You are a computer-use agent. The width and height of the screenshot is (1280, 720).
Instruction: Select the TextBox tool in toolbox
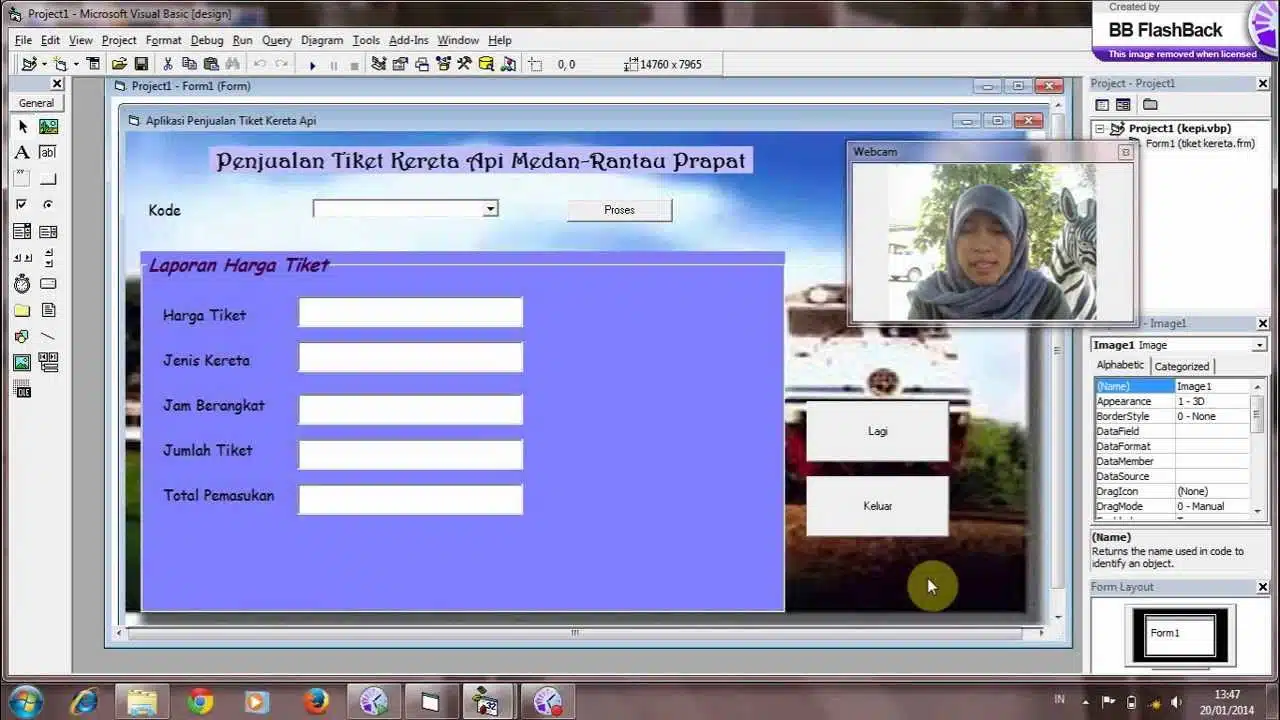47,153
